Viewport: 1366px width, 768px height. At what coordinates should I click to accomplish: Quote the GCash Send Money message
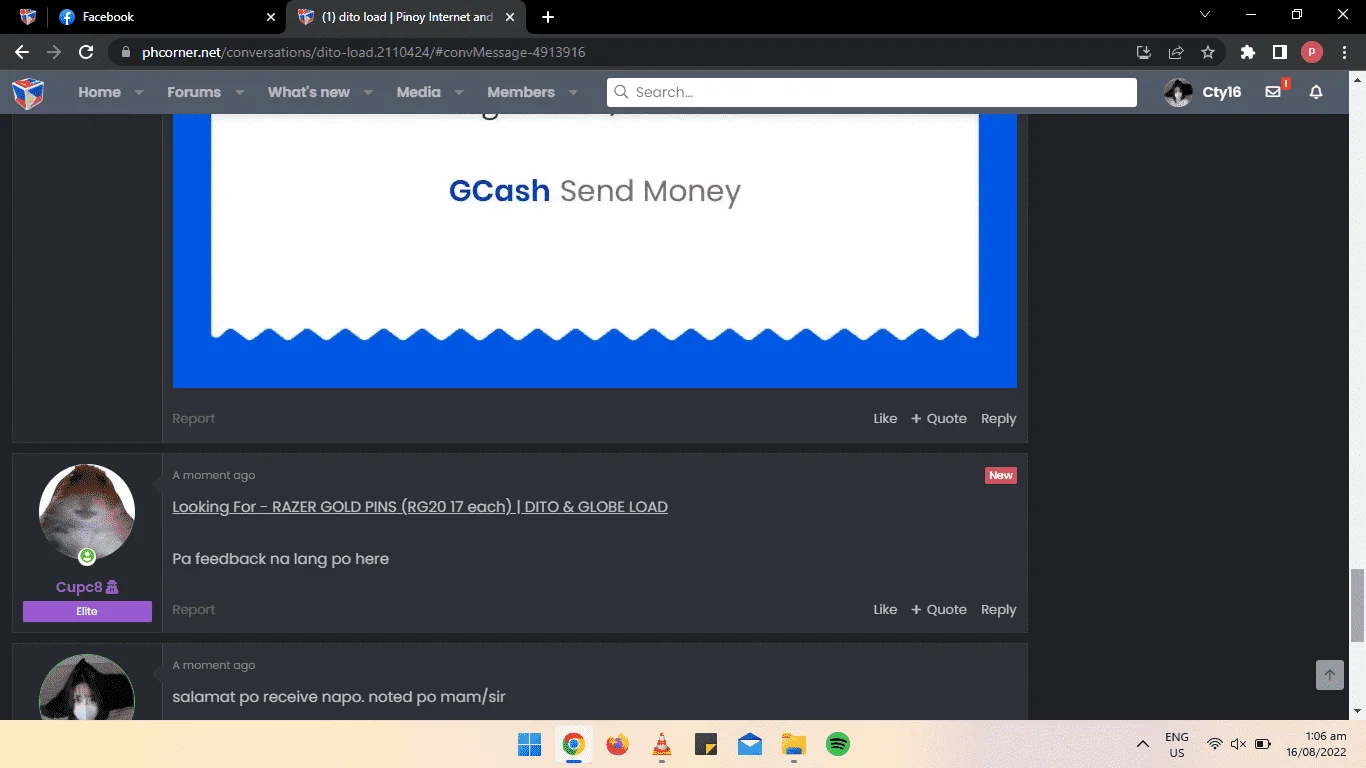939,419
